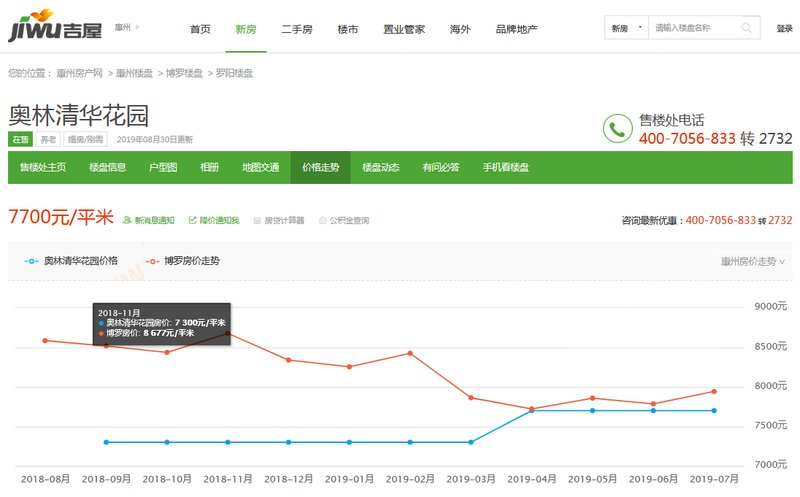Switch to the 地图交通 tab
This screenshot has width=800, height=497.
tap(260, 167)
